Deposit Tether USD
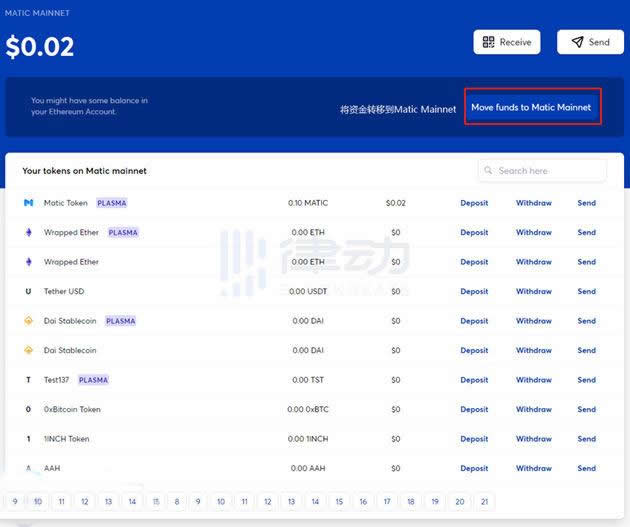Screen dimensions: 630x527 tap(474, 291)
